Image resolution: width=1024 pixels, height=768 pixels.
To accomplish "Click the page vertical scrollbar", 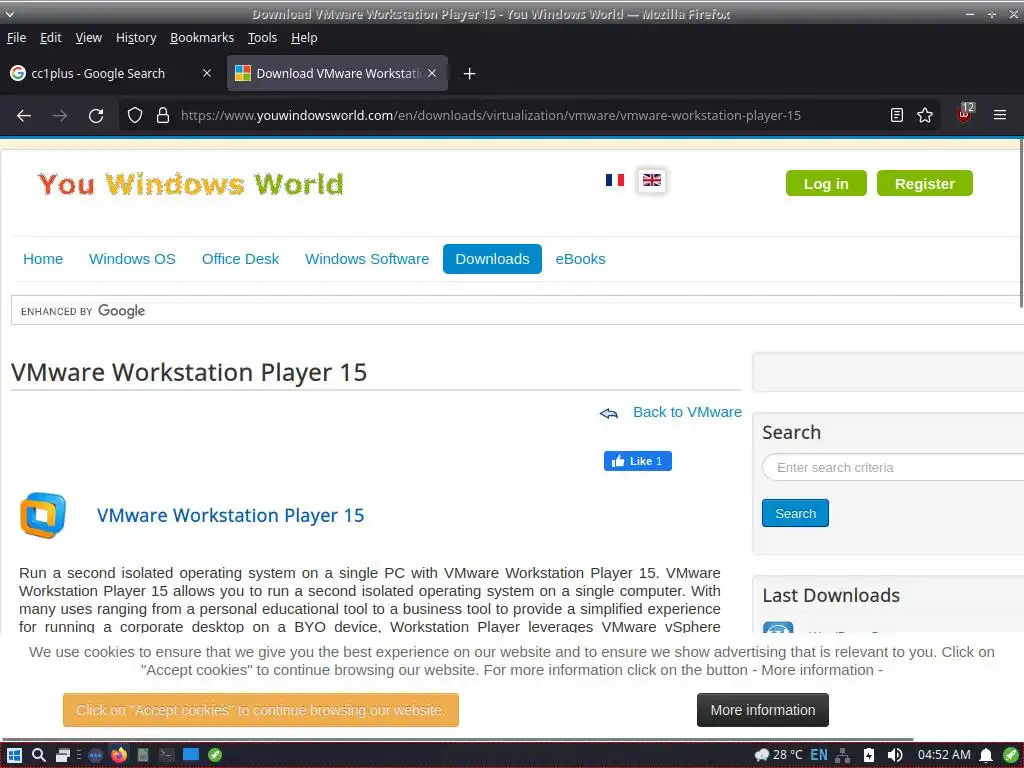I will [1020, 224].
